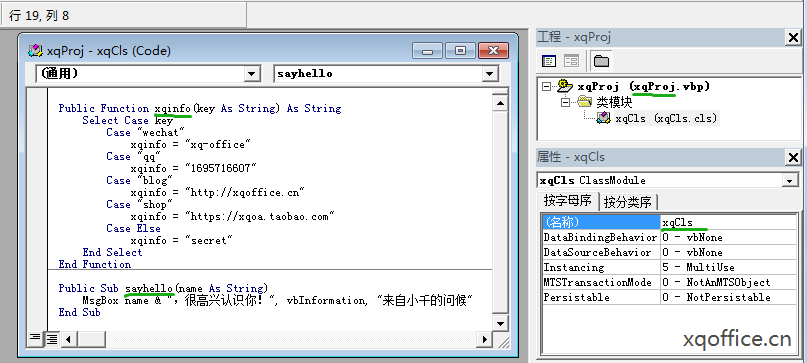Collapse the xqProj project node
Viewport: 807px width, 363px height.
[x=547, y=87]
